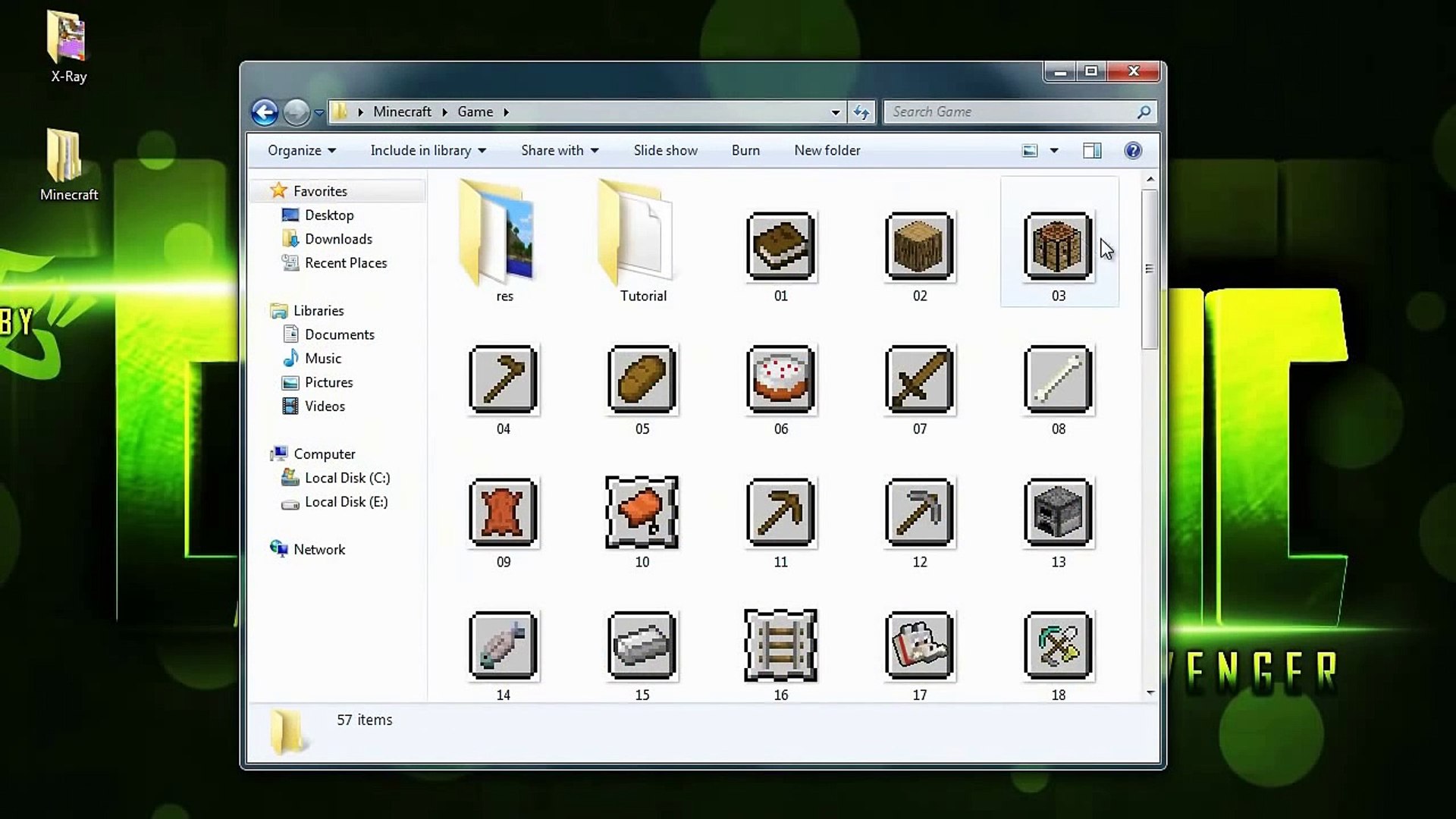Create a New folder

pos(827,150)
